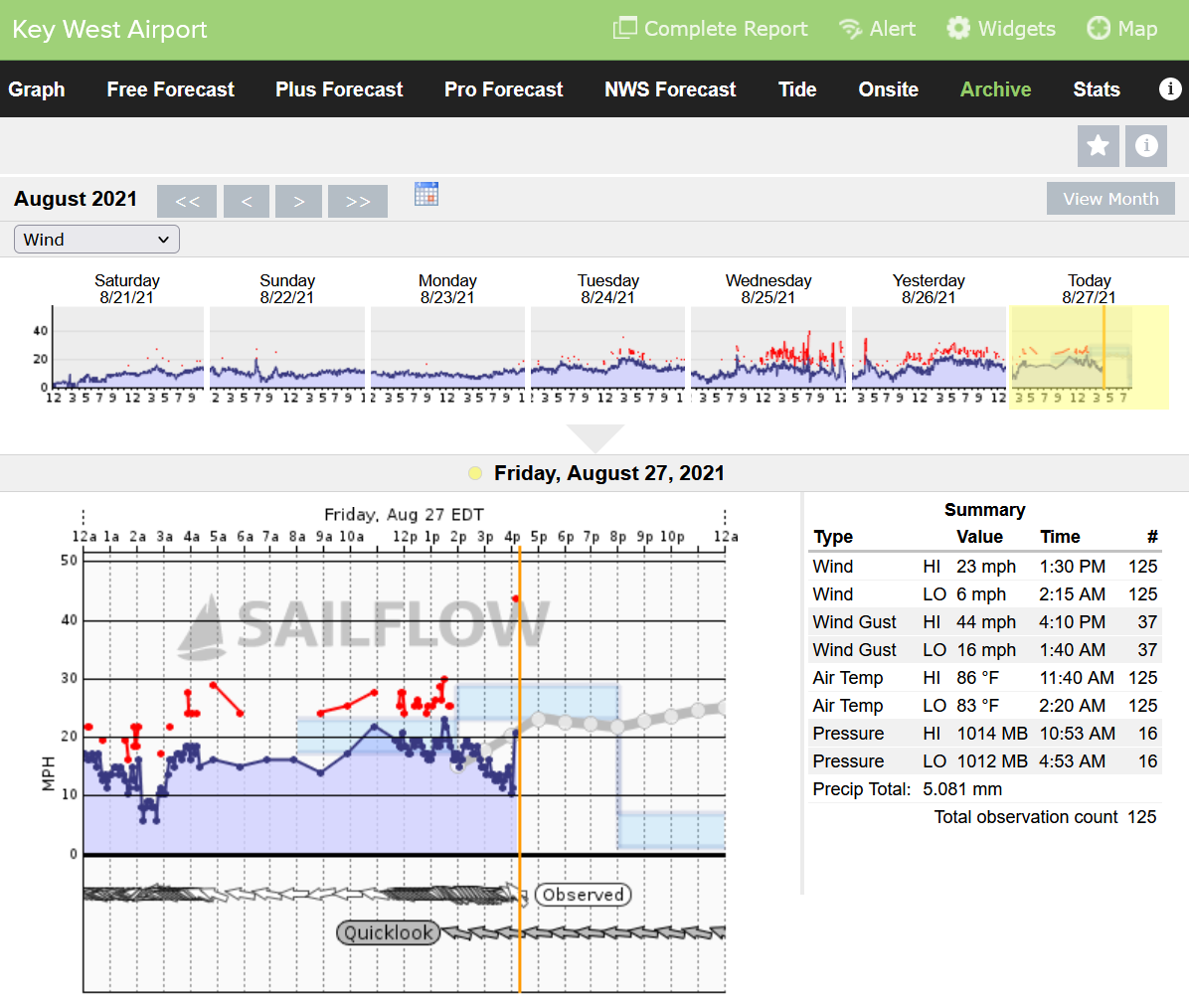Jump back with the << button
Image resolution: width=1189 pixels, height=1008 pixels.
[187, 201]
